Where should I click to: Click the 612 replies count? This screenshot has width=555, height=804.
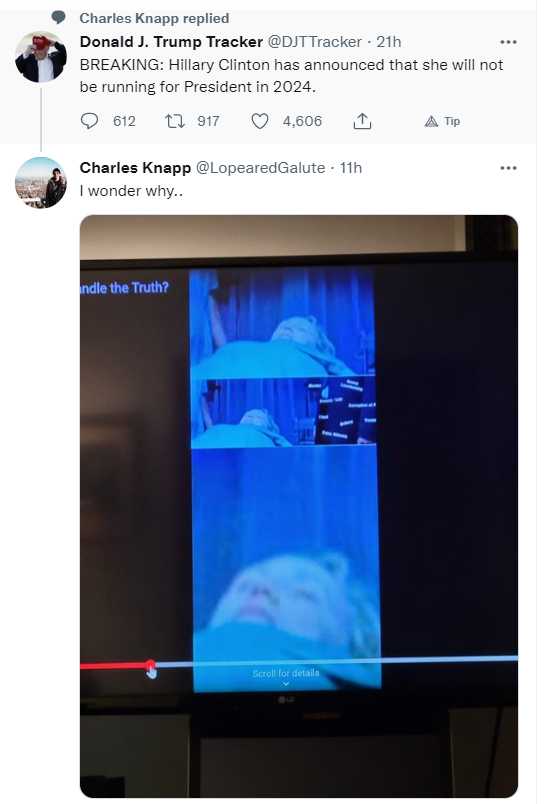point(124,121)
